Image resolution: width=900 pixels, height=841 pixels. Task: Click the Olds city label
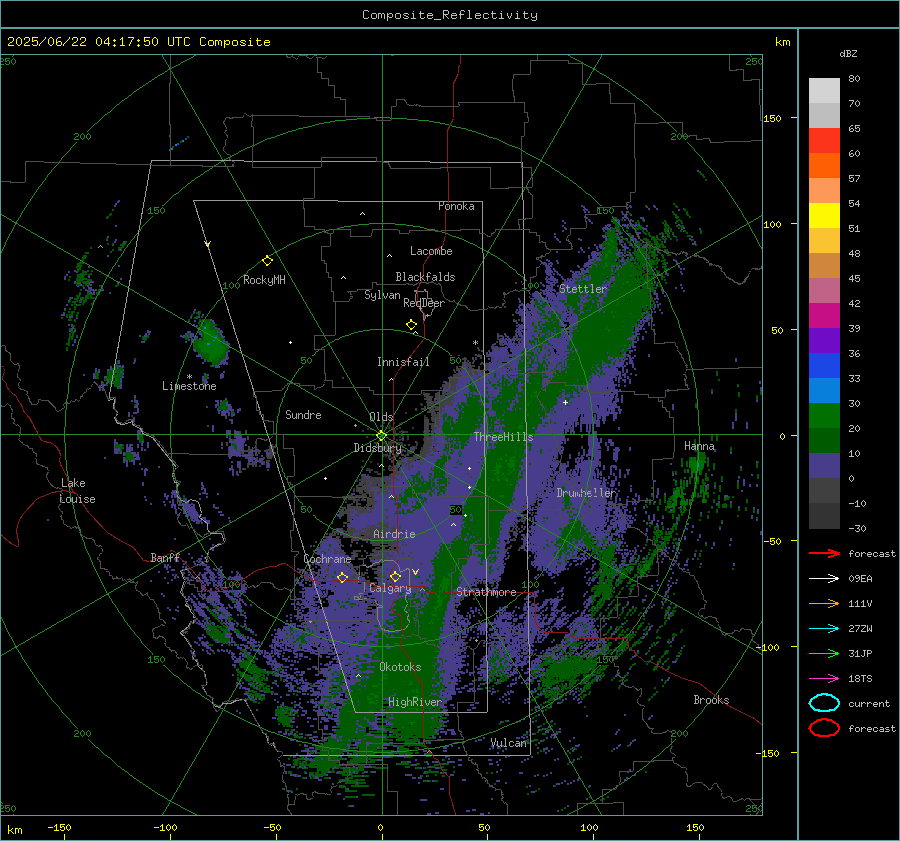pyautogui.click(x=381, y=417)
